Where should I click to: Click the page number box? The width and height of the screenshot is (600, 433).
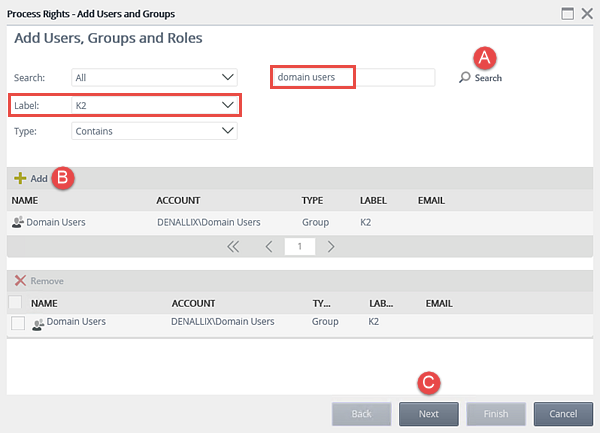299,246
